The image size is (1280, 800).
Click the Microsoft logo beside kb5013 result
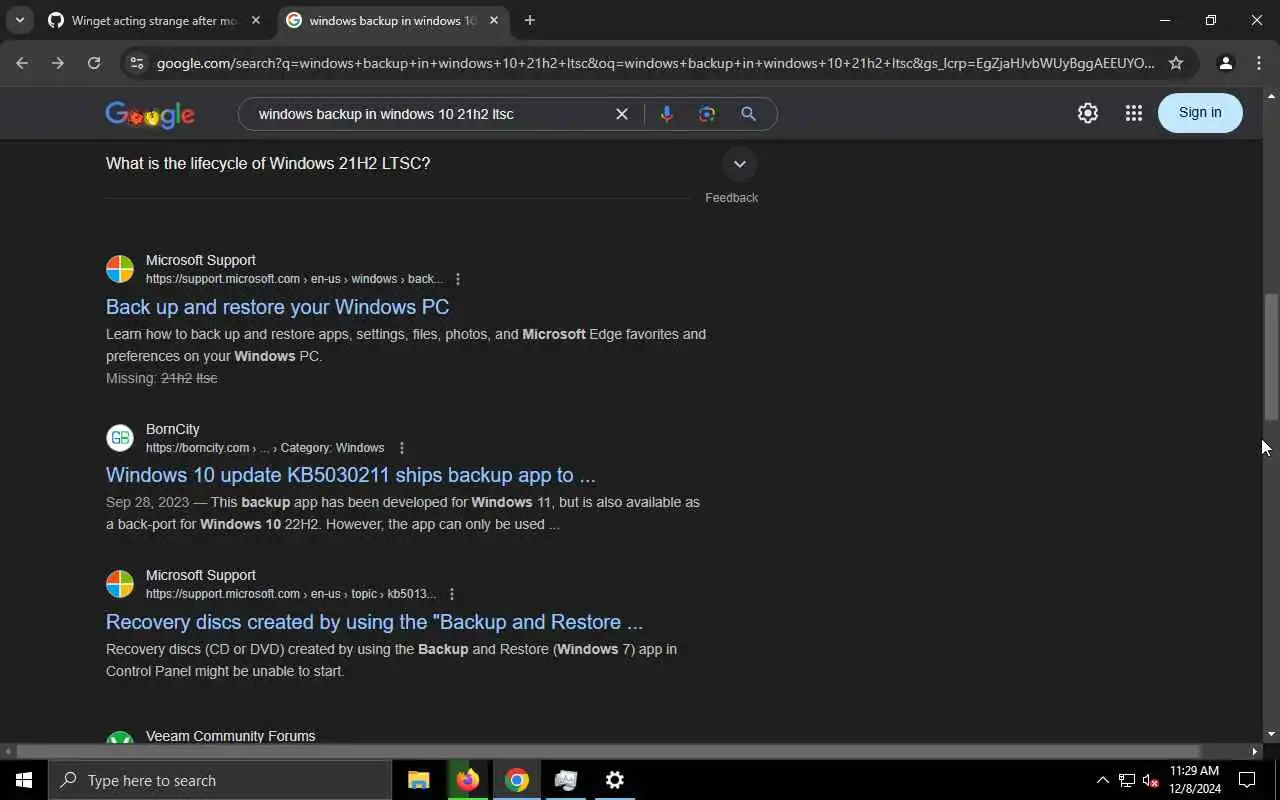click(x=120, y=584)
